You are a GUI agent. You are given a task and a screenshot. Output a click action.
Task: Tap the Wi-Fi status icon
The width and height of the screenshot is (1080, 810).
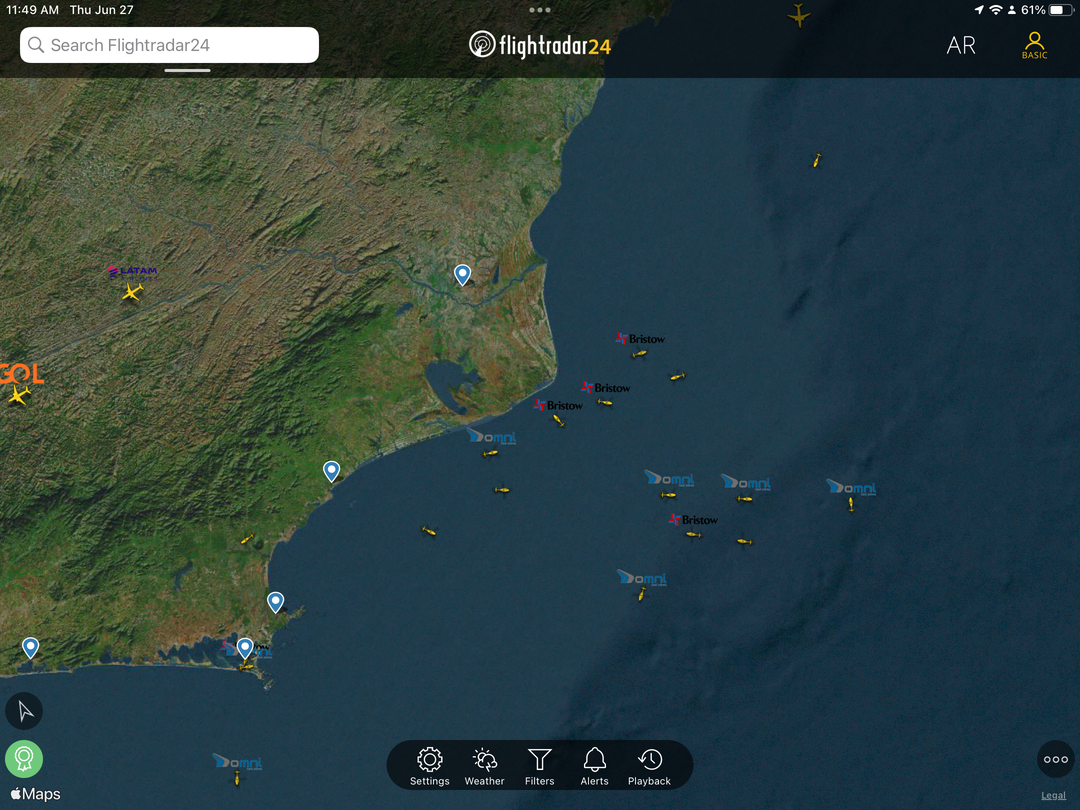click(x=995, y=10)
